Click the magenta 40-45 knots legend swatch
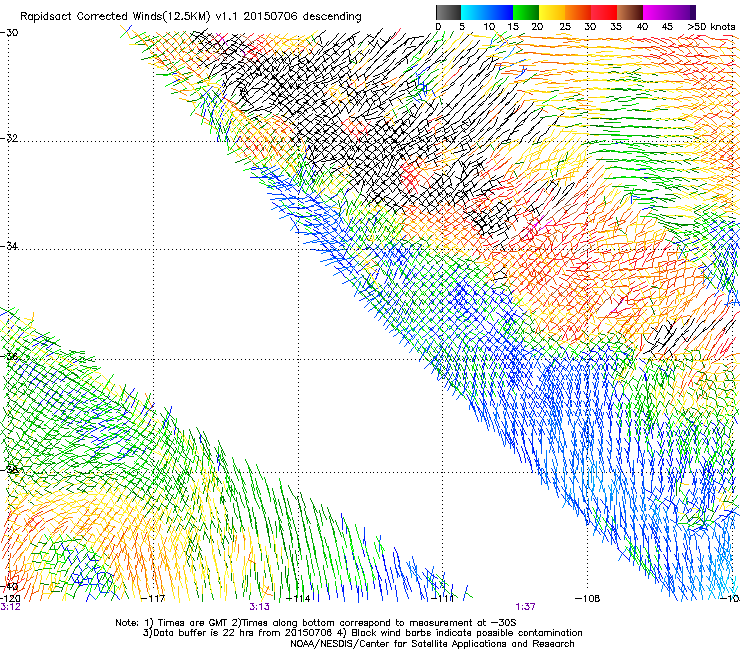The height and width of the screenshot is (650, 740). click(x=656, y=12)
